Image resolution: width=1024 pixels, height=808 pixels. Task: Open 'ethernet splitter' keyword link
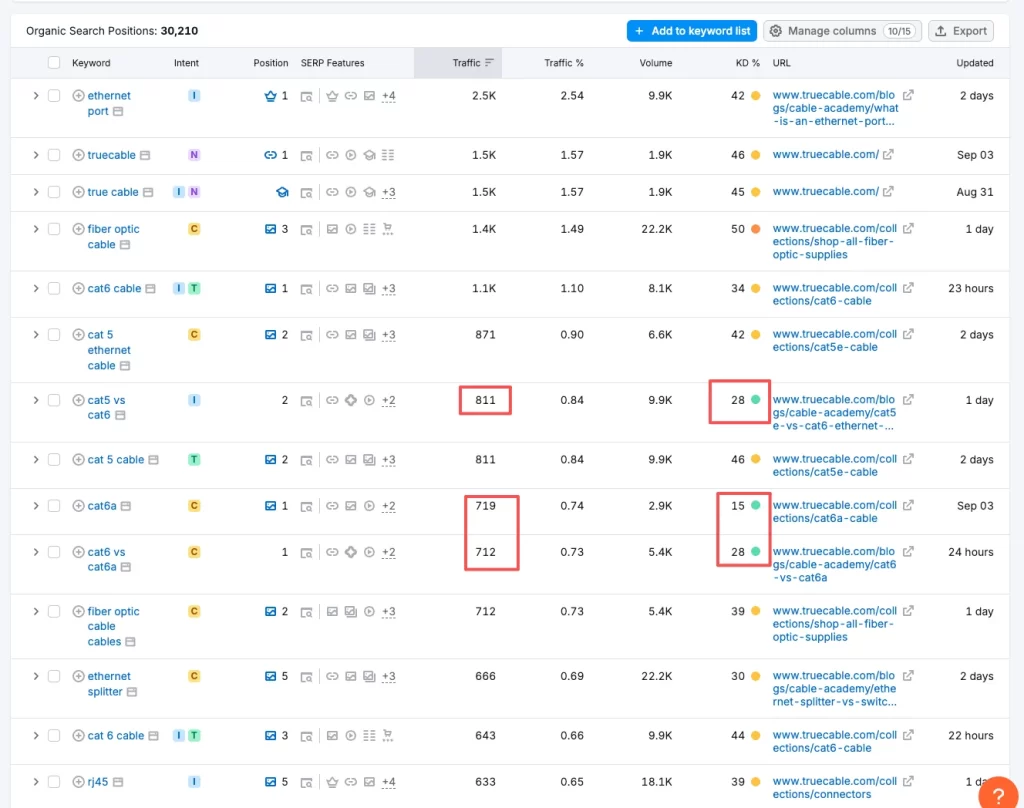109,684
